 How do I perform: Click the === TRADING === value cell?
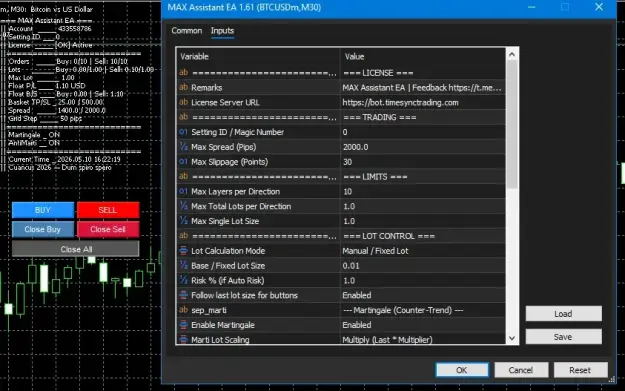point(423,117)
